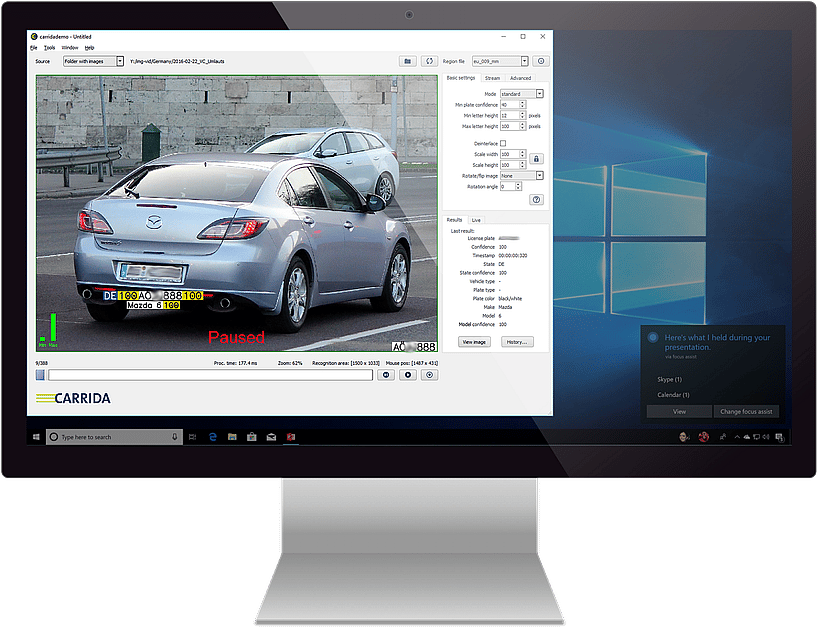This screenshot has height=627, width=817.
Task: Toggle the scale aspect ratio lock icon
Action: pyautogui.click(x=536, y=159)
